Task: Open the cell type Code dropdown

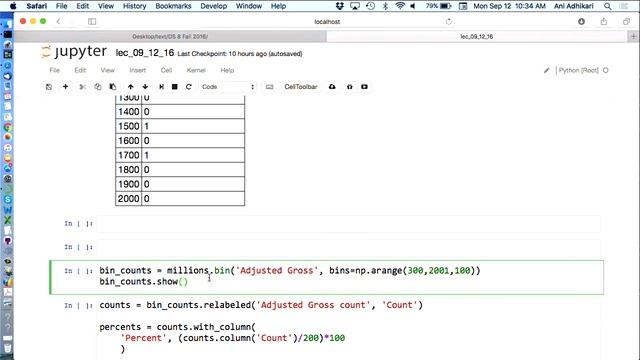Action: click(228, 87)
